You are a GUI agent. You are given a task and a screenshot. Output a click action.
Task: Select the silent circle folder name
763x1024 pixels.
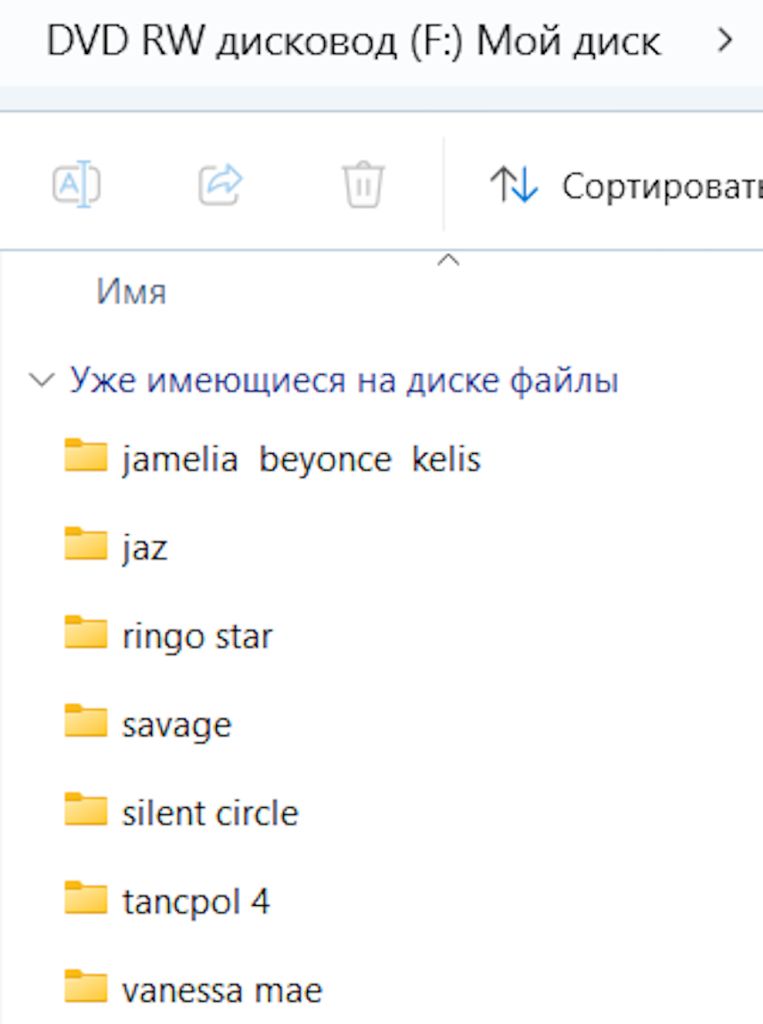pyautogui.click(x=210, y=814)
